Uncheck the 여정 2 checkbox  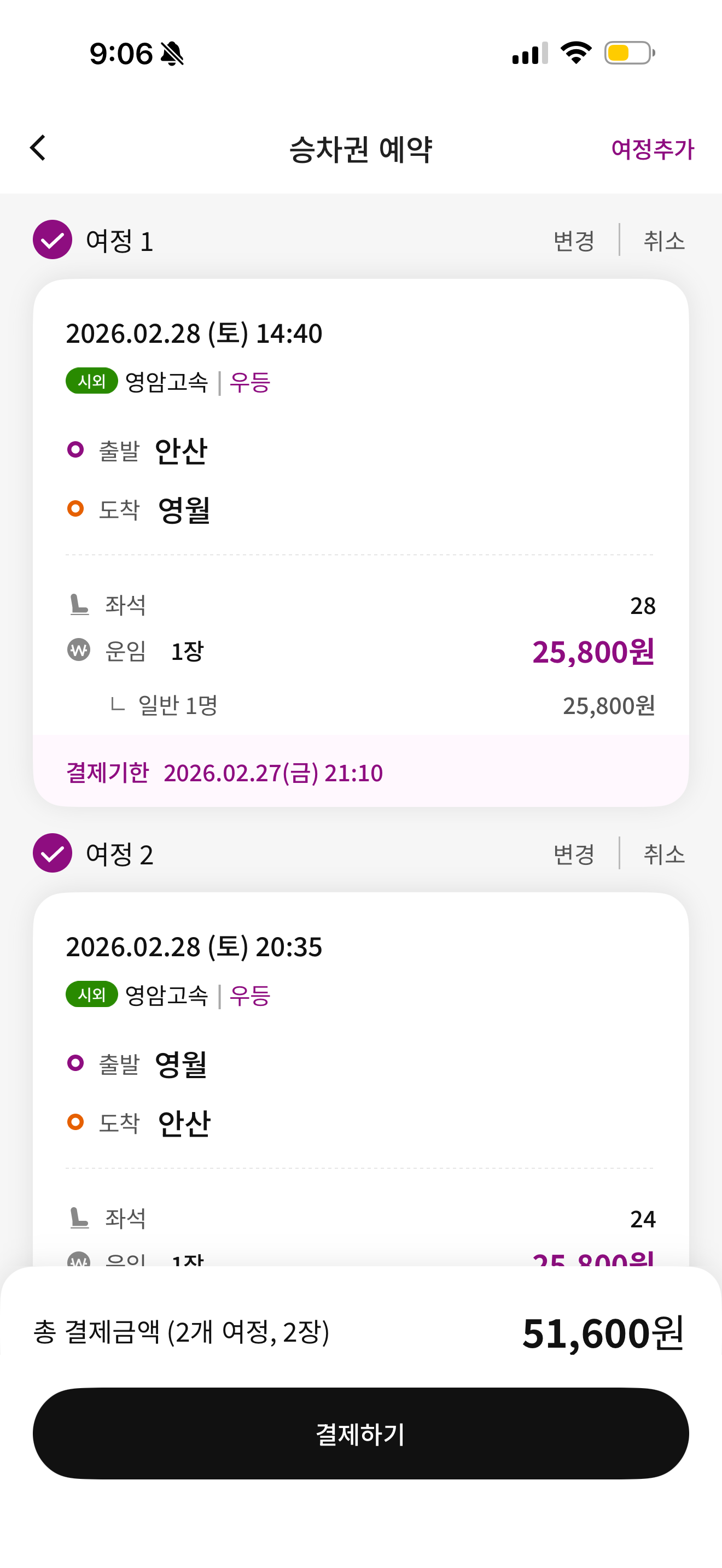(53, 853)
